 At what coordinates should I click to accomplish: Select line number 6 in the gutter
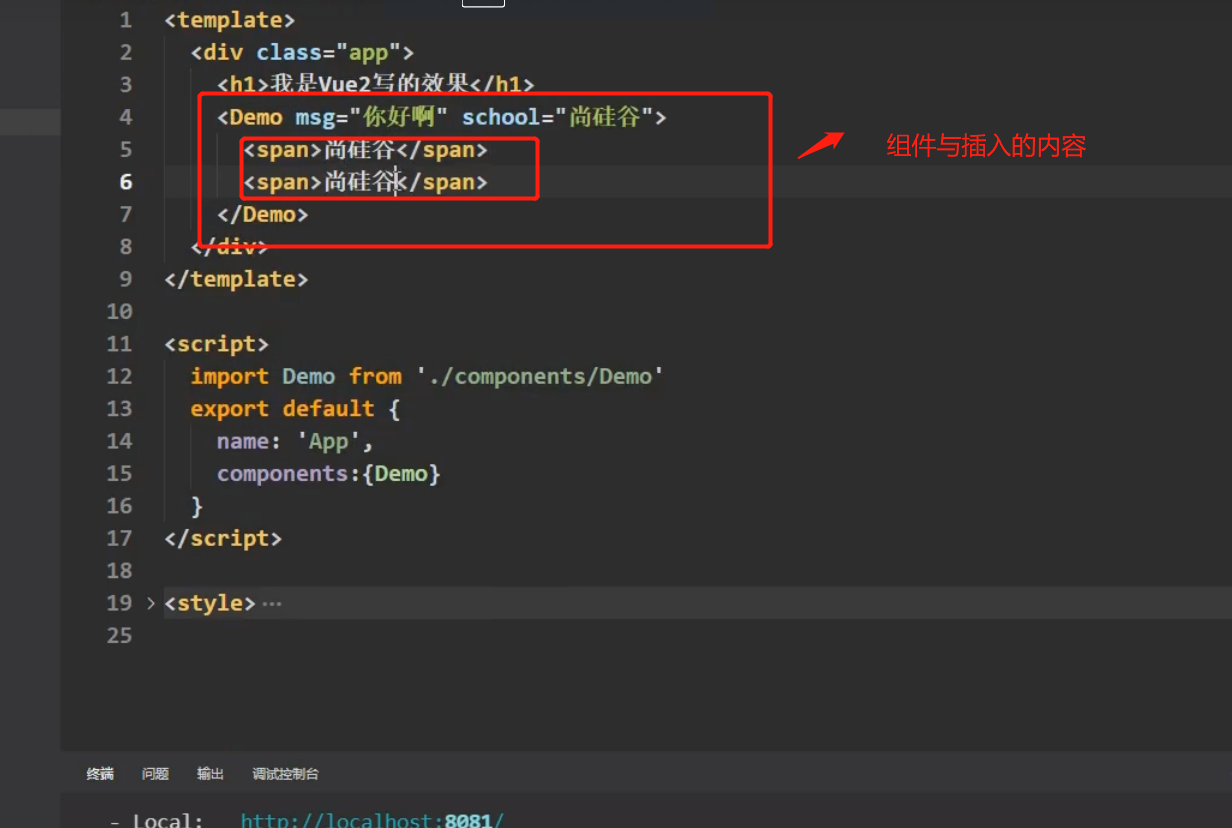pos(125,182)
